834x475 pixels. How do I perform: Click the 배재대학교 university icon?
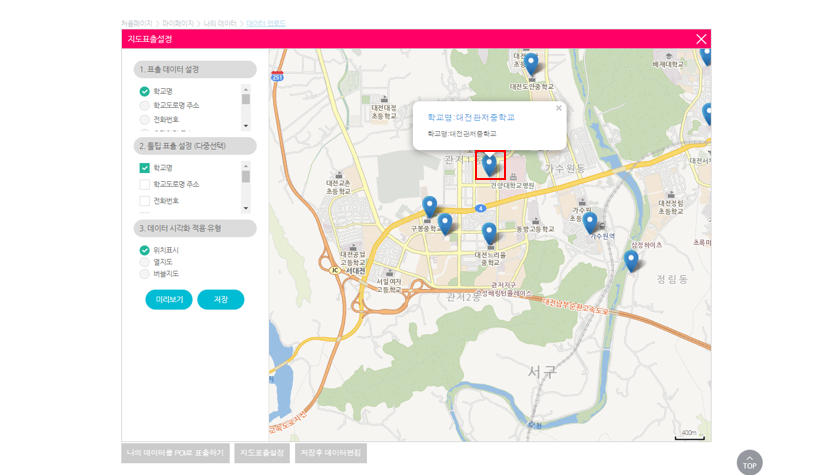click(x=669, y=56)
